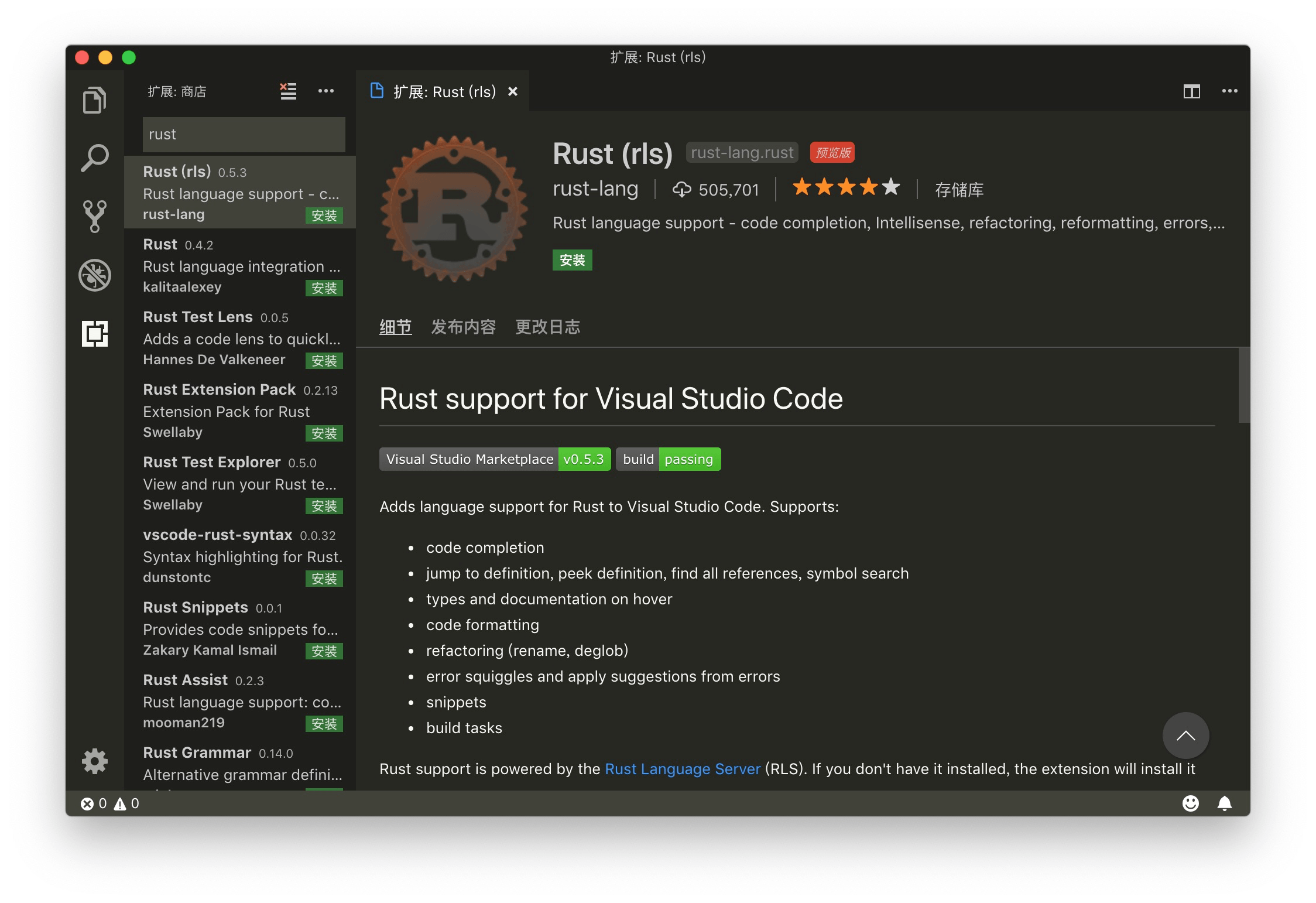The width and height of the screenshot is (1316, 903).
Task: Select the Source Control icon
Action: [x=95, y=216]
